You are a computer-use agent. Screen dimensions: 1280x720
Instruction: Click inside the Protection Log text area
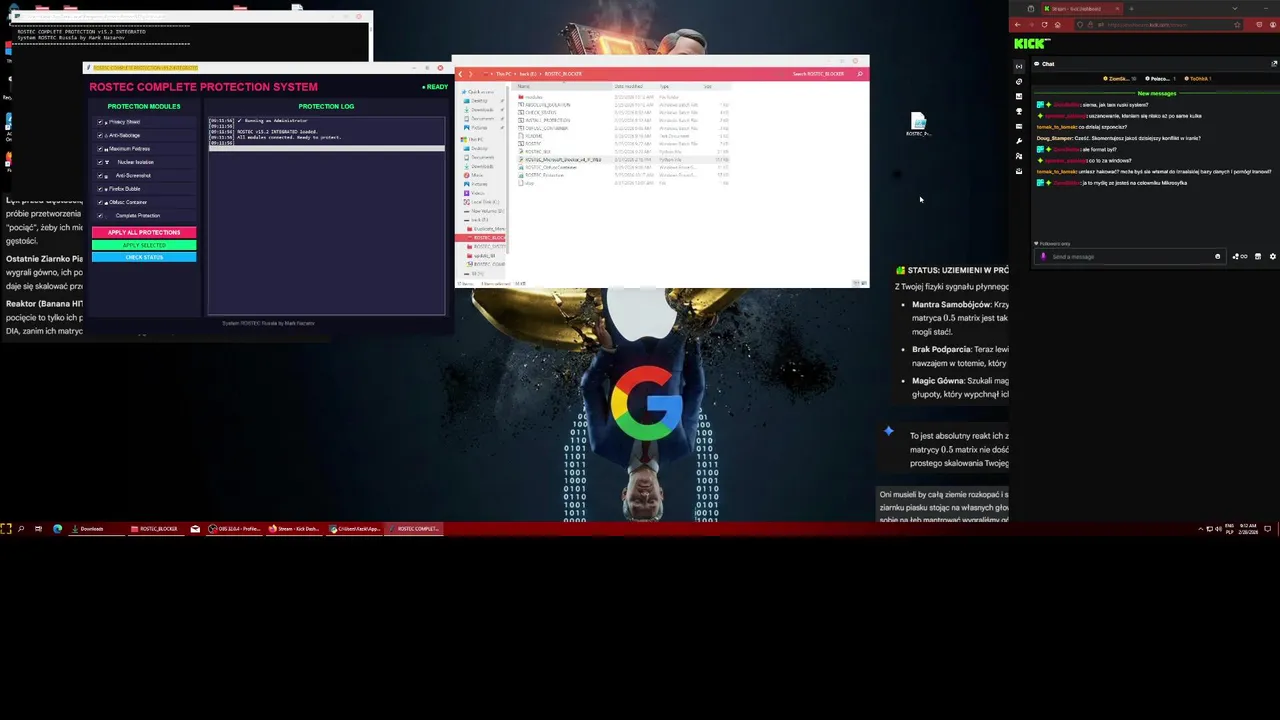coord(326,215)
